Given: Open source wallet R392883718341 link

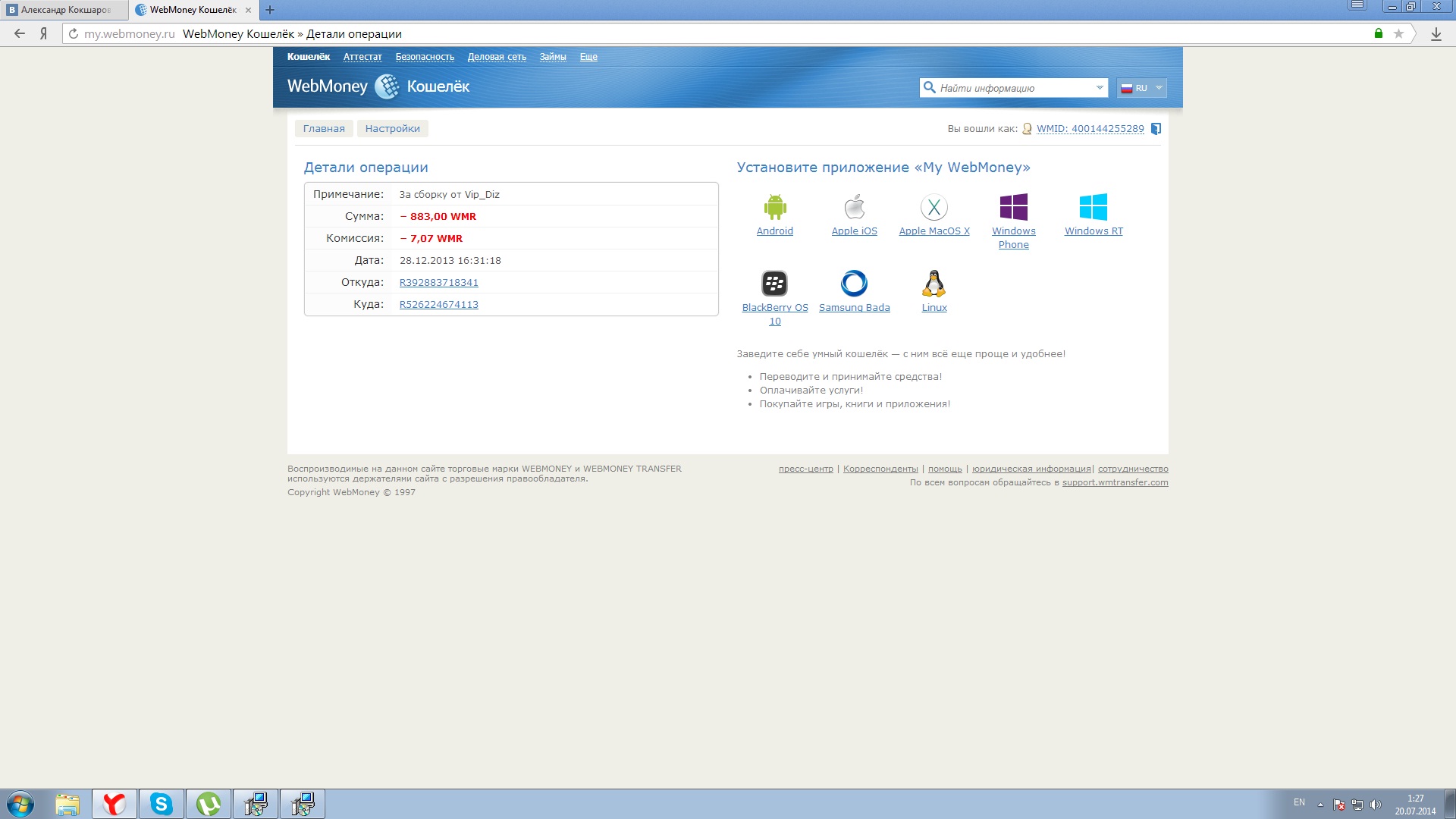Looking at the screenshot, I should click(x=438, y=283).
